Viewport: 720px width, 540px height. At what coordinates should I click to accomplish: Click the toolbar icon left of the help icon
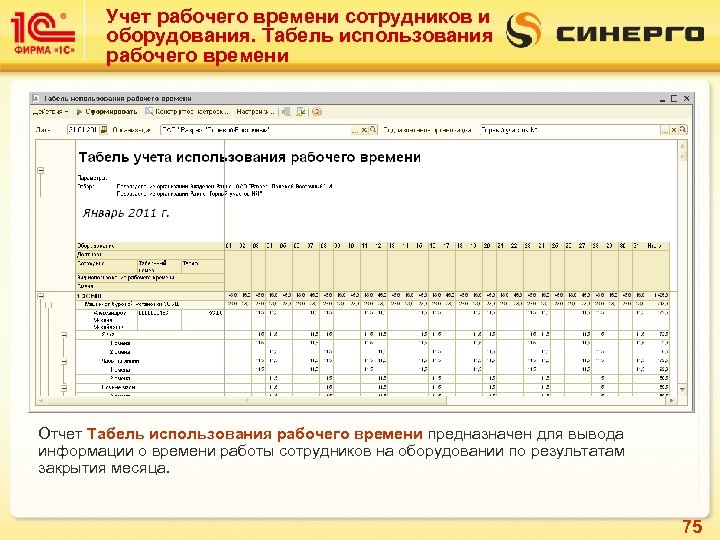[301, 112]
